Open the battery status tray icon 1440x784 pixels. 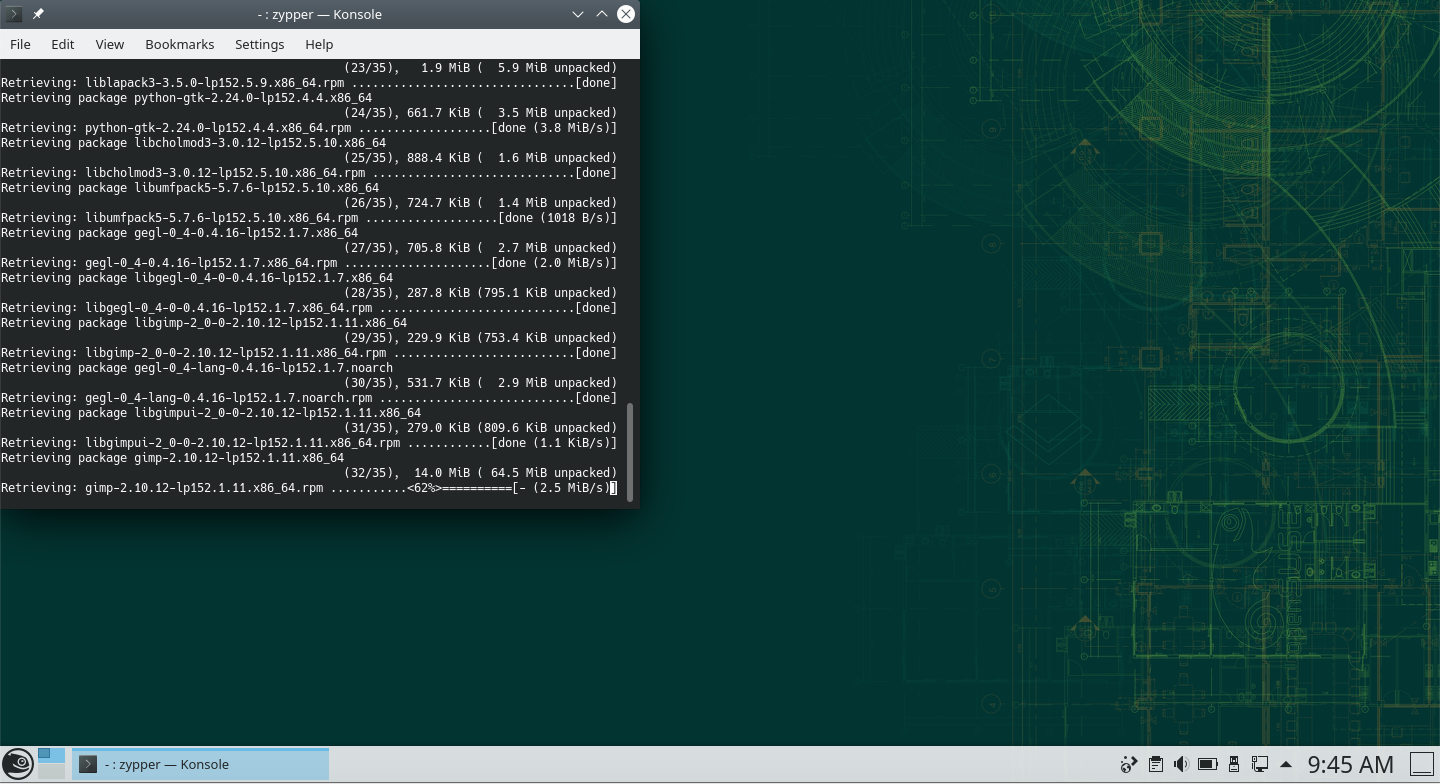pos(1207,765)
